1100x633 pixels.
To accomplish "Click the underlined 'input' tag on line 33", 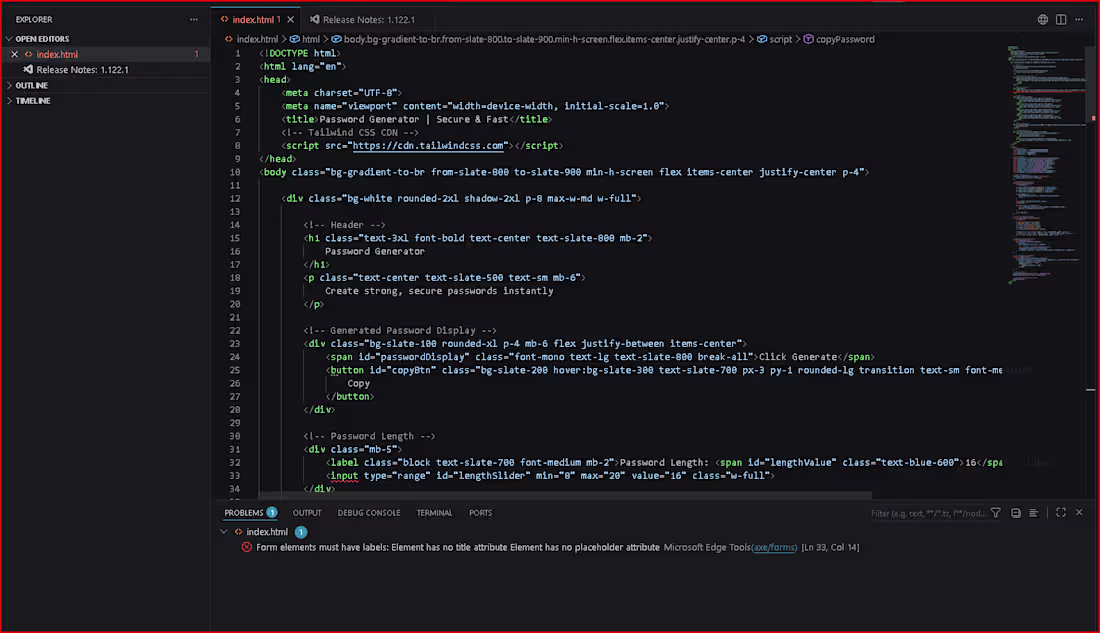I will point(344,476).
